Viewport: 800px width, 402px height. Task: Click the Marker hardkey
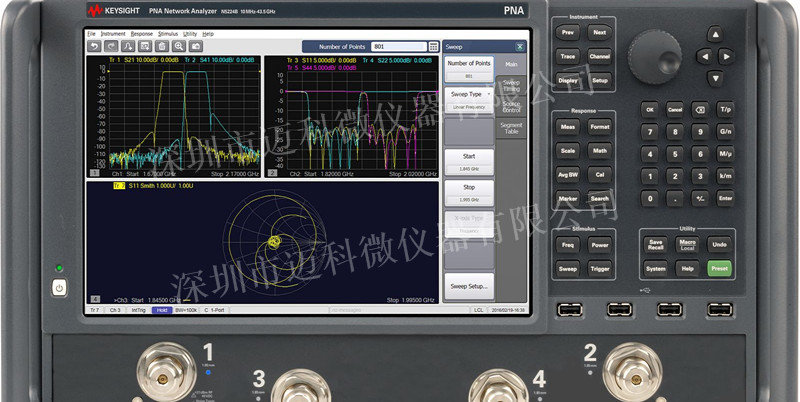pyautogui.click(x=567, y=198)
